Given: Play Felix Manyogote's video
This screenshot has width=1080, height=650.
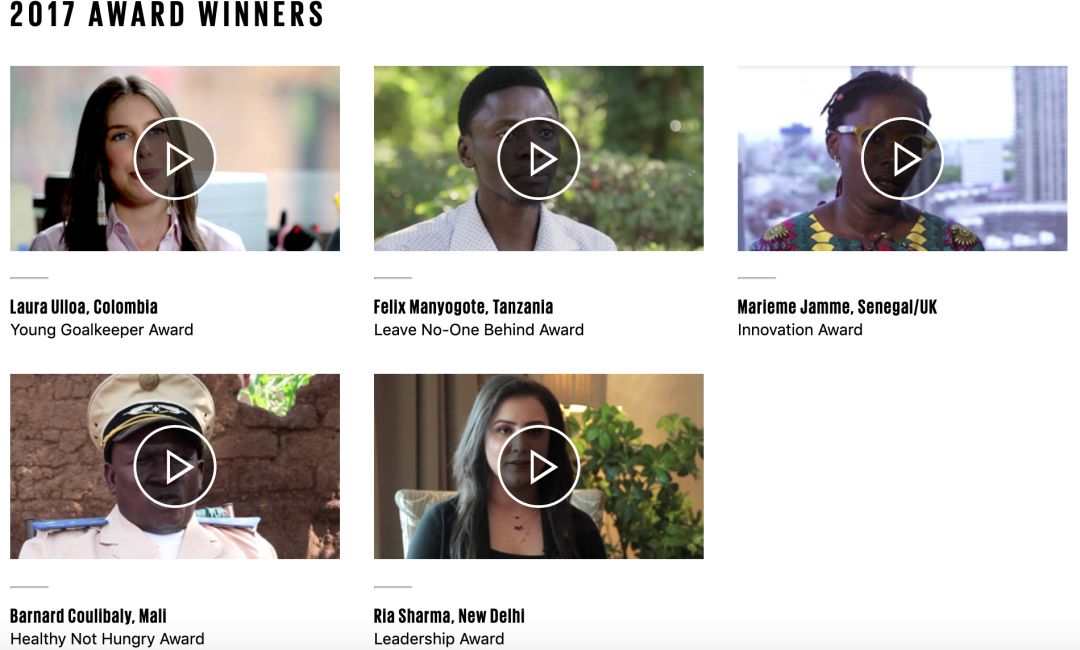Looking at the screenshot, I should pyautogui.click(x=538, y=158).
